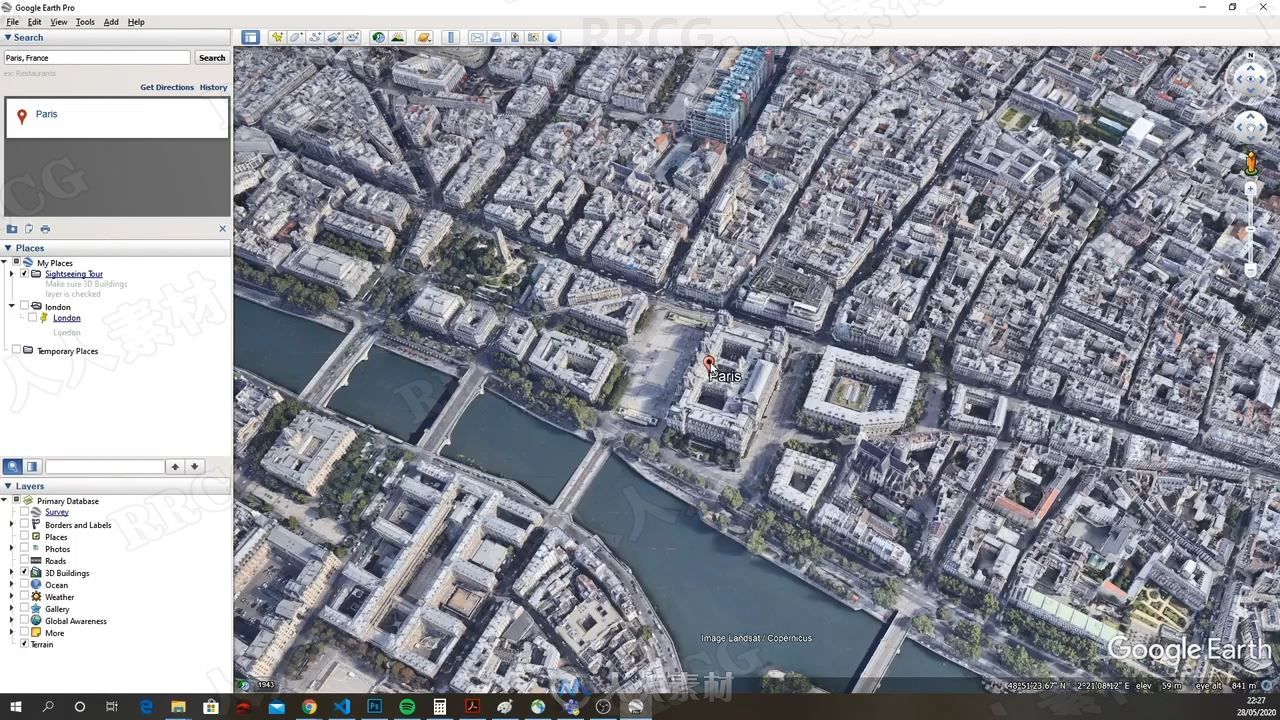Check the Temporary Places checkbox
Screen dimensions: 1280x720
point(16,350)
